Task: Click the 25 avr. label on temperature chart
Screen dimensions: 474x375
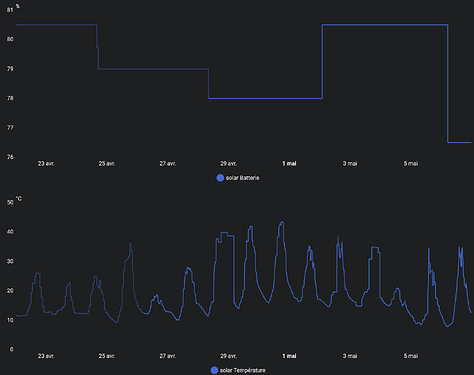Action: coord(107,356)
